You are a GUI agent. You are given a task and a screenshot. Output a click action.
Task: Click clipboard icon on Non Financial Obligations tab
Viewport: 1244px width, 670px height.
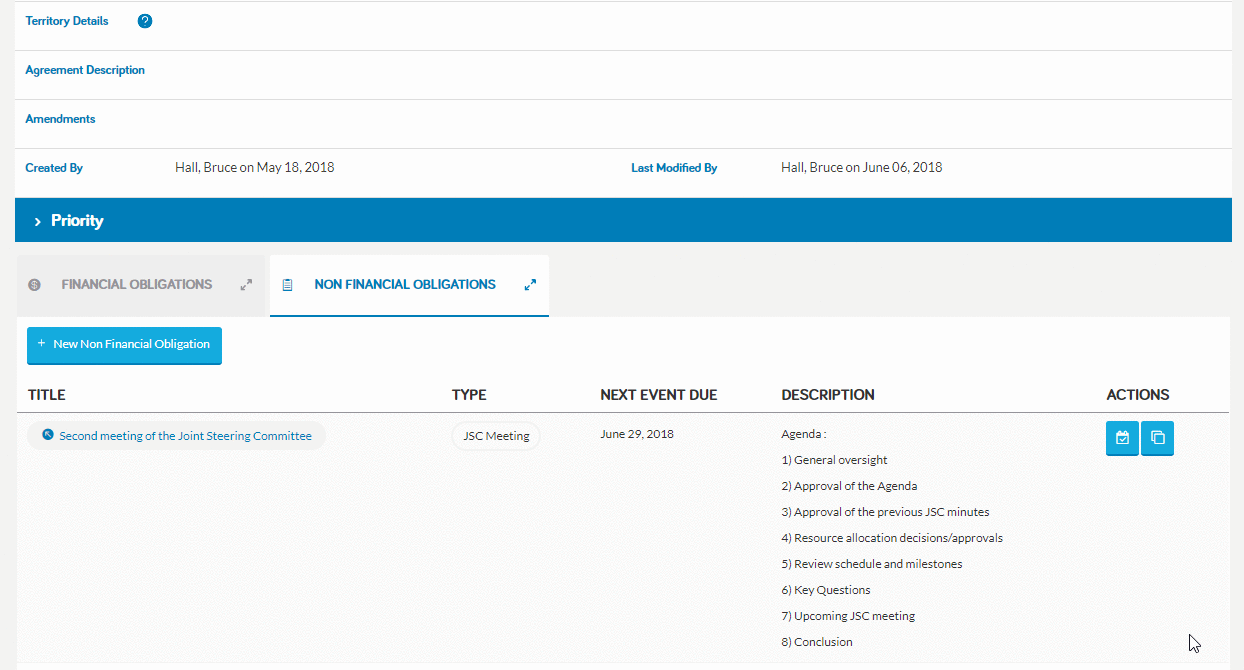(288, 285)
